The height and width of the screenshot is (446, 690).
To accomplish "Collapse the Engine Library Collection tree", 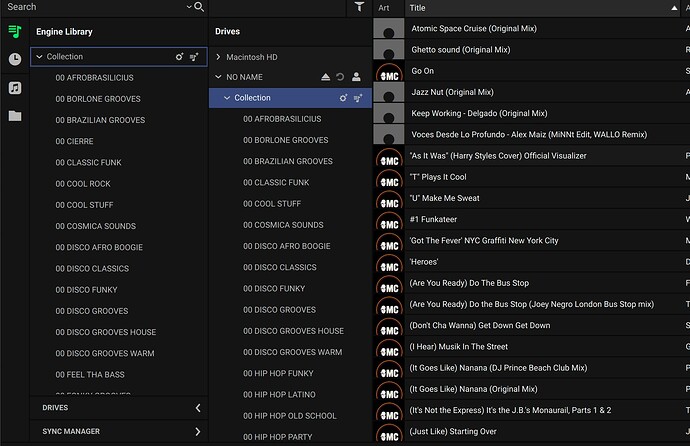I will click(x=39, y=57).
